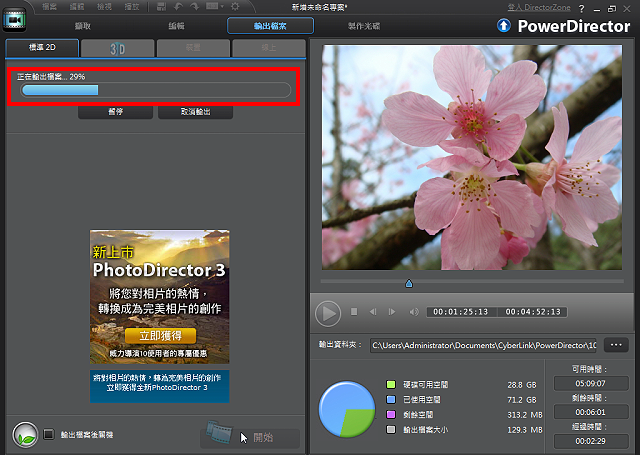Image resolution: width=640 pixels, height=455 pixels.
Task: Click the total duration 00:04:52:13
Action: click(533, 312)
